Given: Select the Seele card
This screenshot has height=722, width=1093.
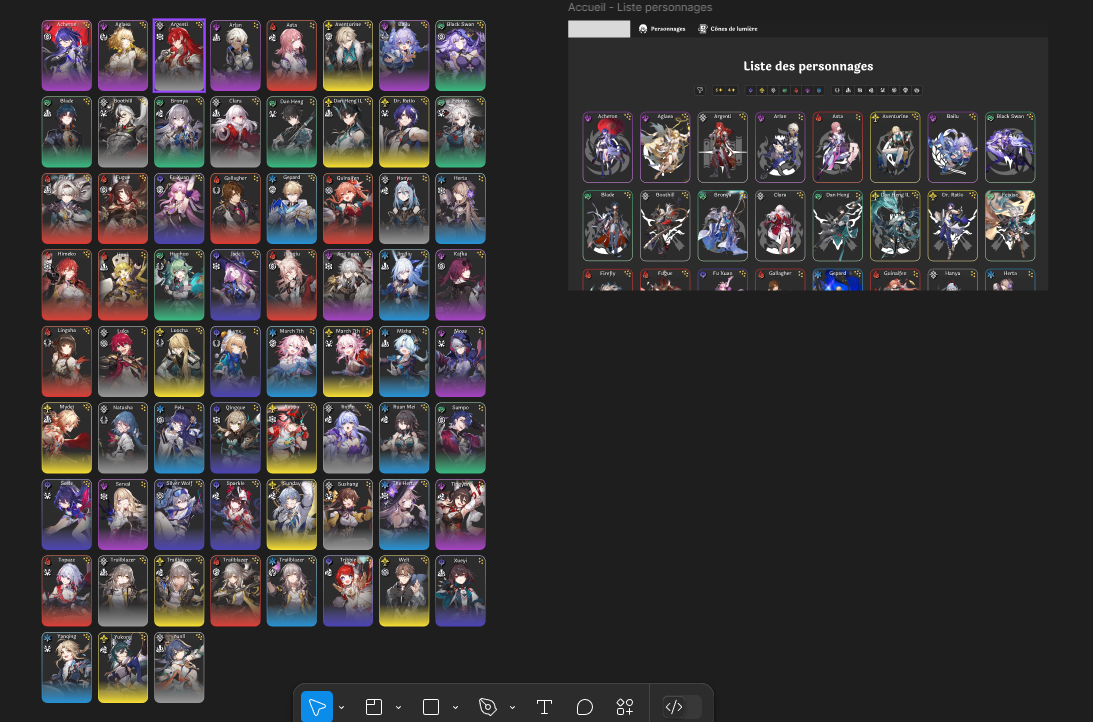Looking at the screenshot, I should click(x=66, y=514).
